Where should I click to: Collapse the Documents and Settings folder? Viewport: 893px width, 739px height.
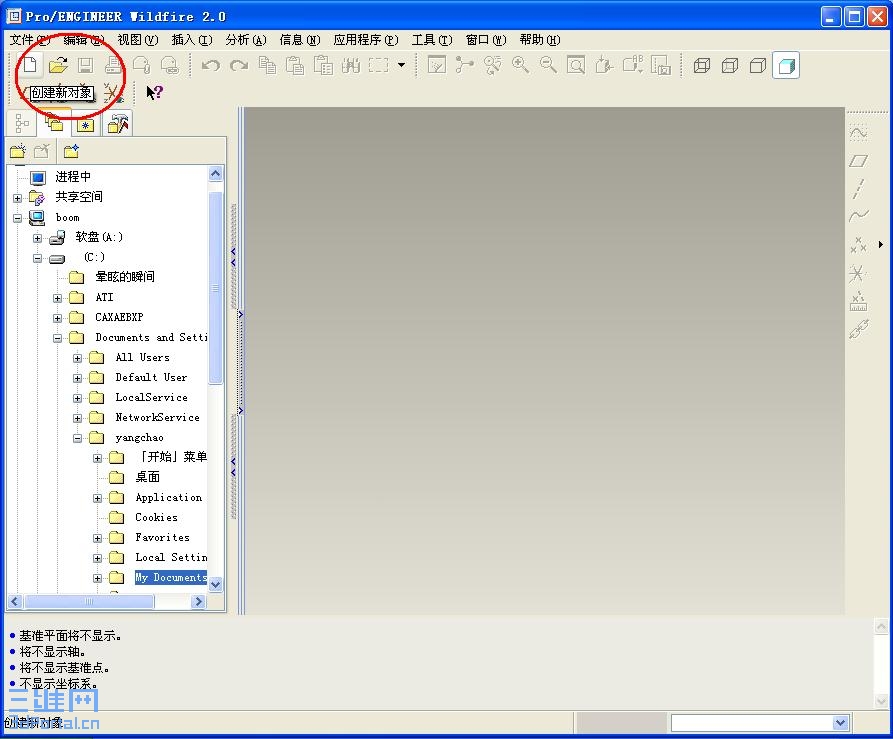coord(58,338)
